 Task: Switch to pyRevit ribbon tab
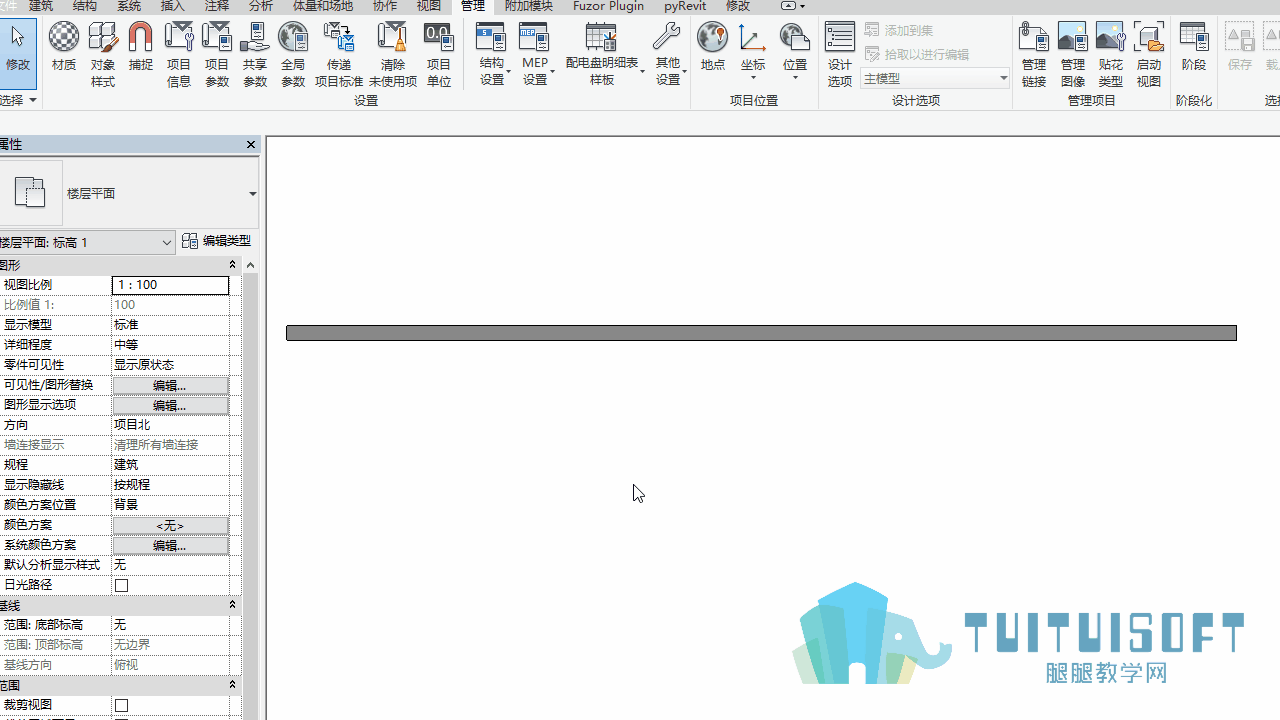[x=685, y=6]
